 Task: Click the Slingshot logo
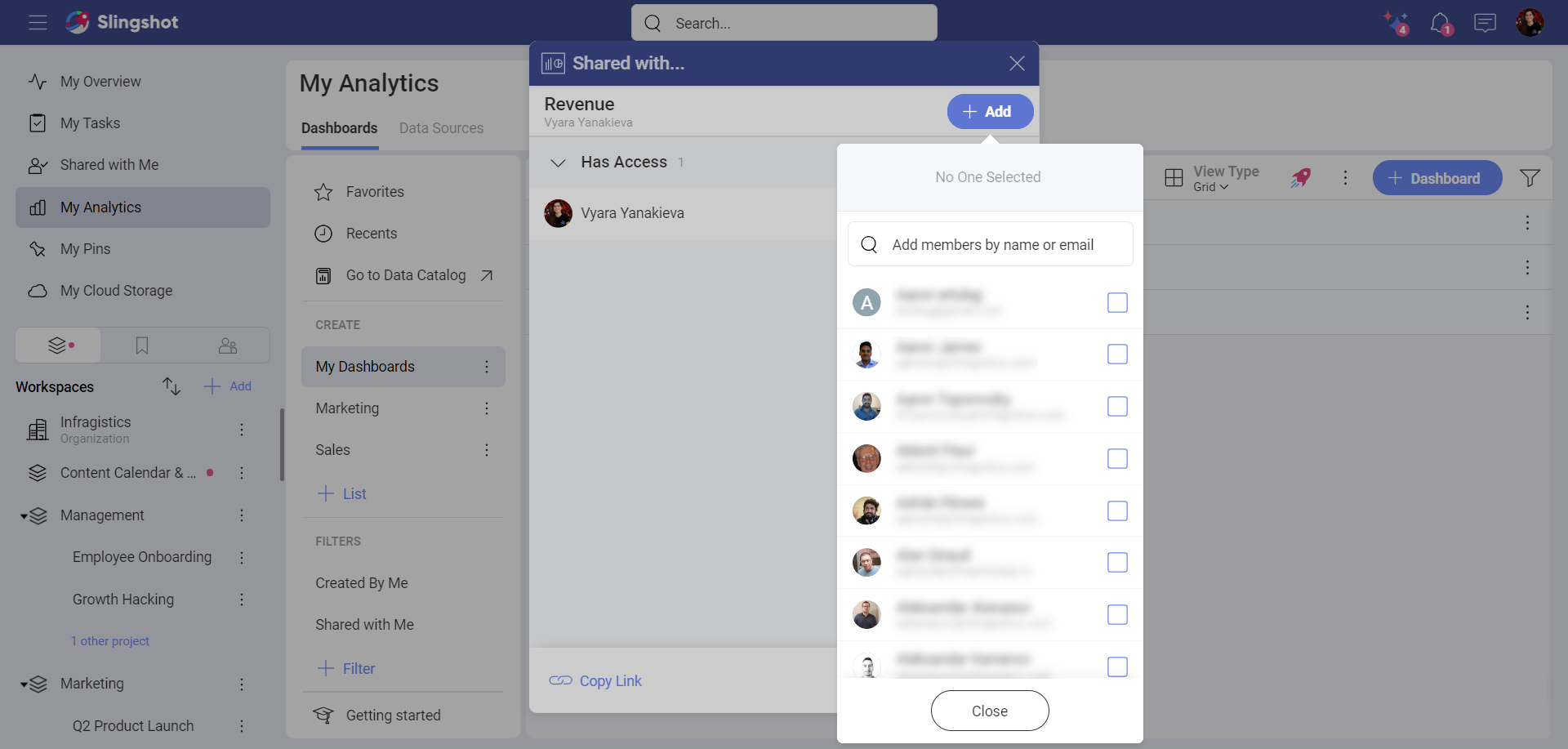122,22
